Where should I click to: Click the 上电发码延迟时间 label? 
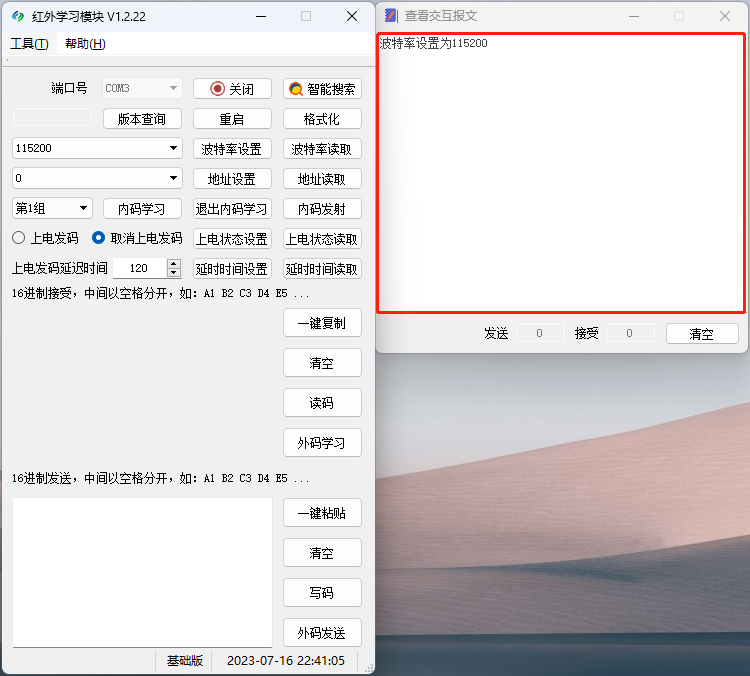[x=60, y=268]
